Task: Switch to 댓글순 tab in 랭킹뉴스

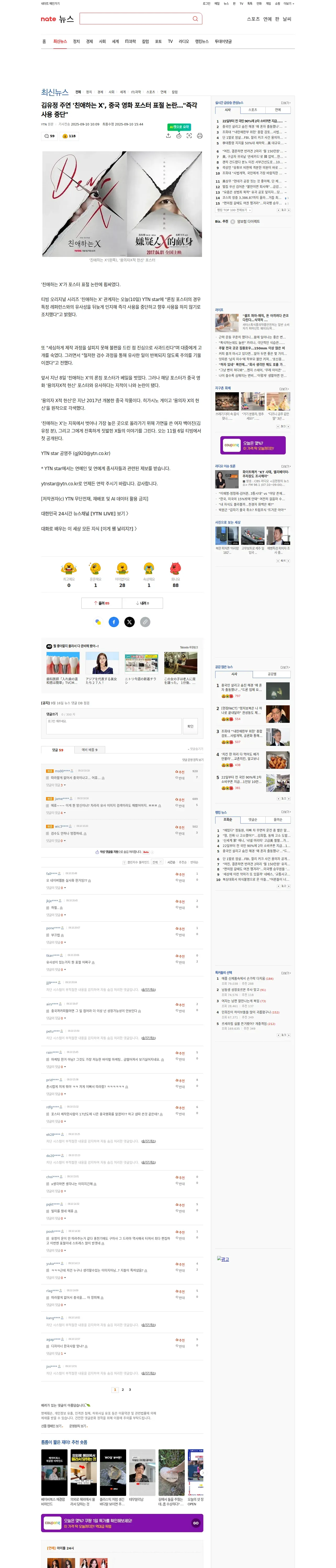Action: point(253,819)
